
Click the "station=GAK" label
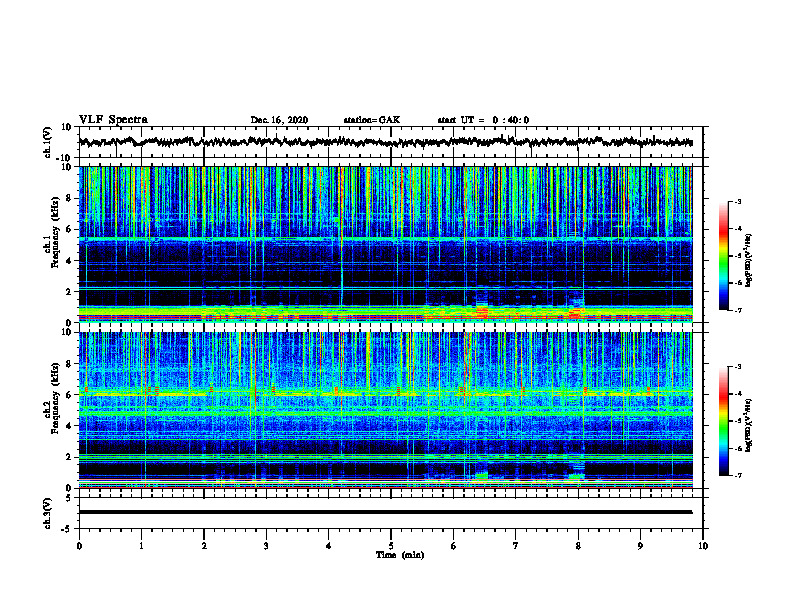click(372, 120)
